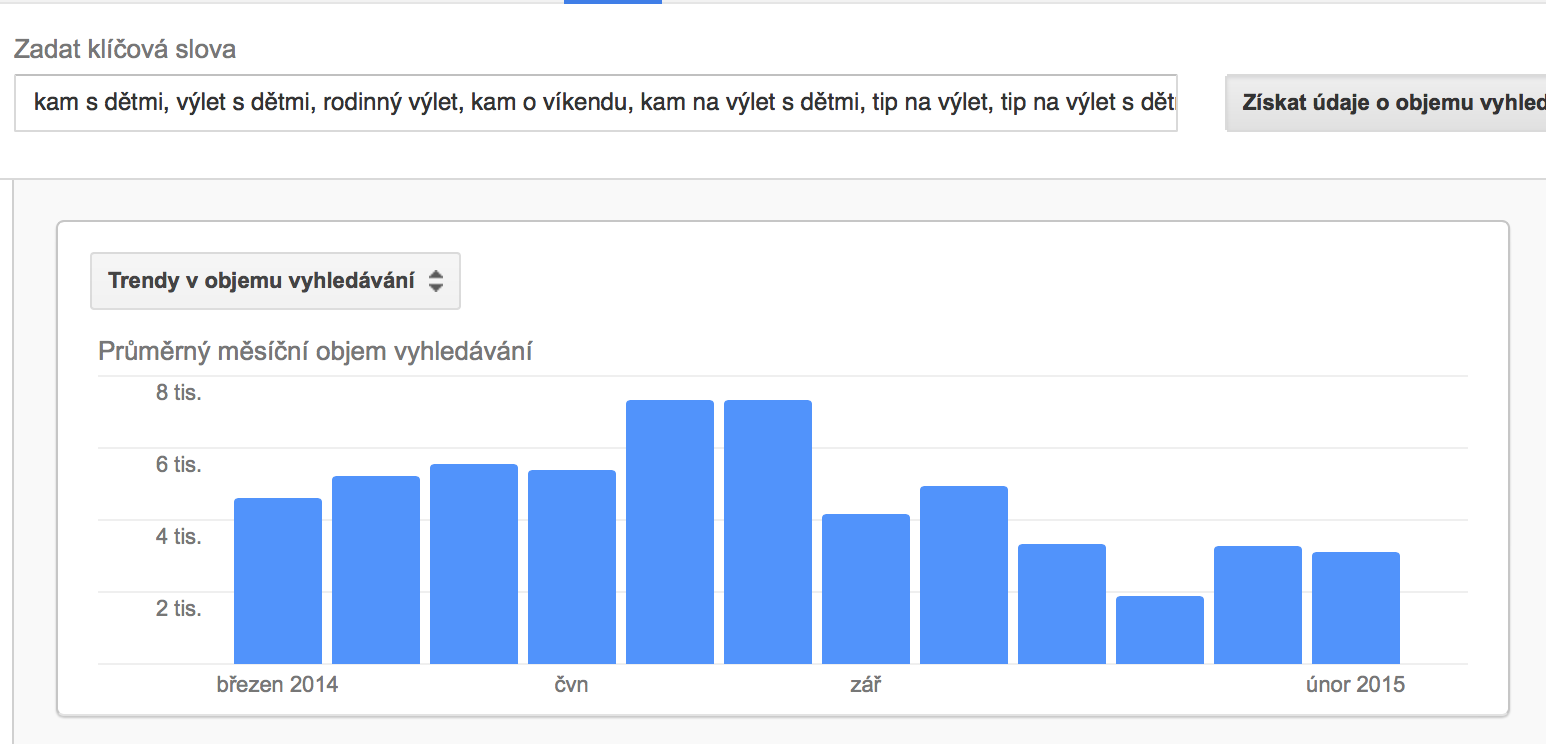Click 'Získat údaje o objemu vyhledávání' button
The width and height of the screenshot is (1546, 744).
pos(1386,102)
